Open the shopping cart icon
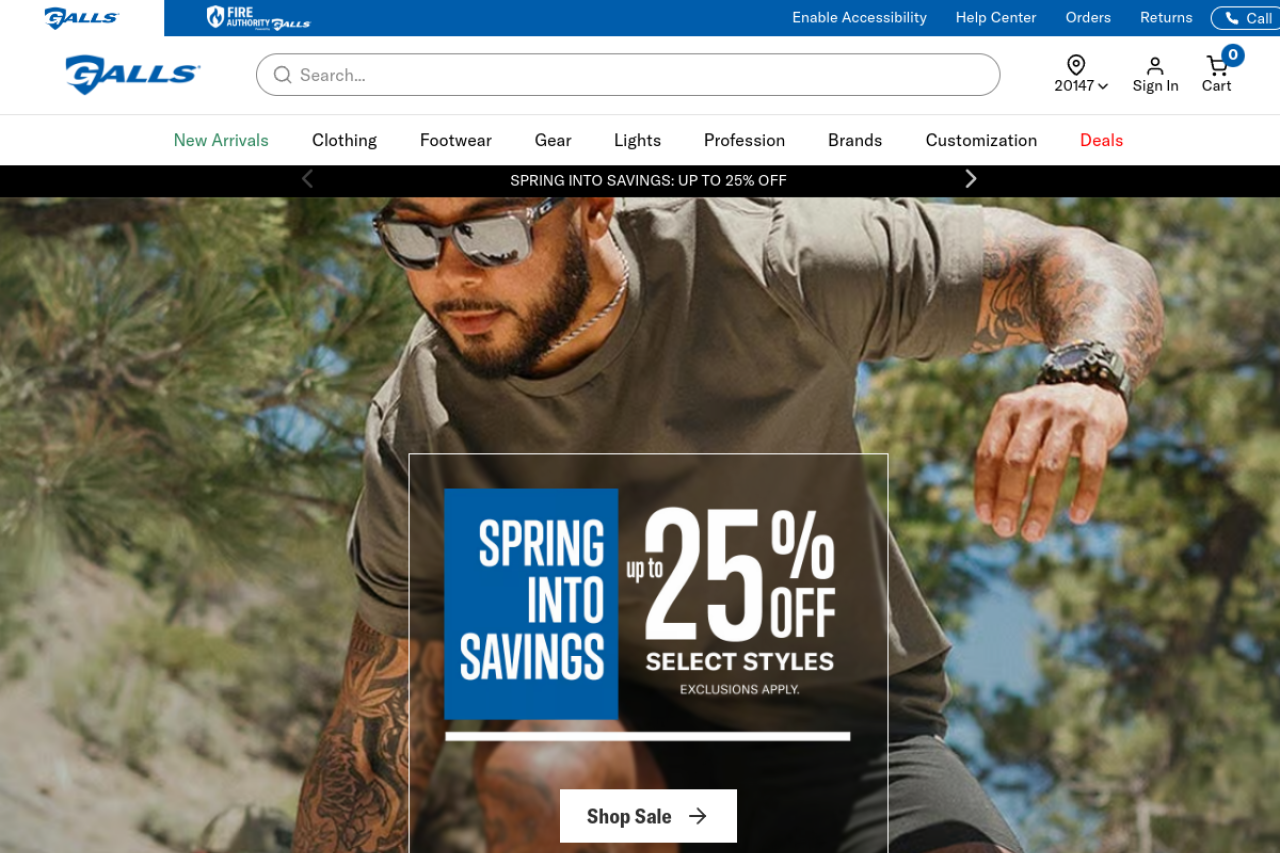This screenshot has width=1280, height=853. pyautogui.click(x=1217, y=66)
